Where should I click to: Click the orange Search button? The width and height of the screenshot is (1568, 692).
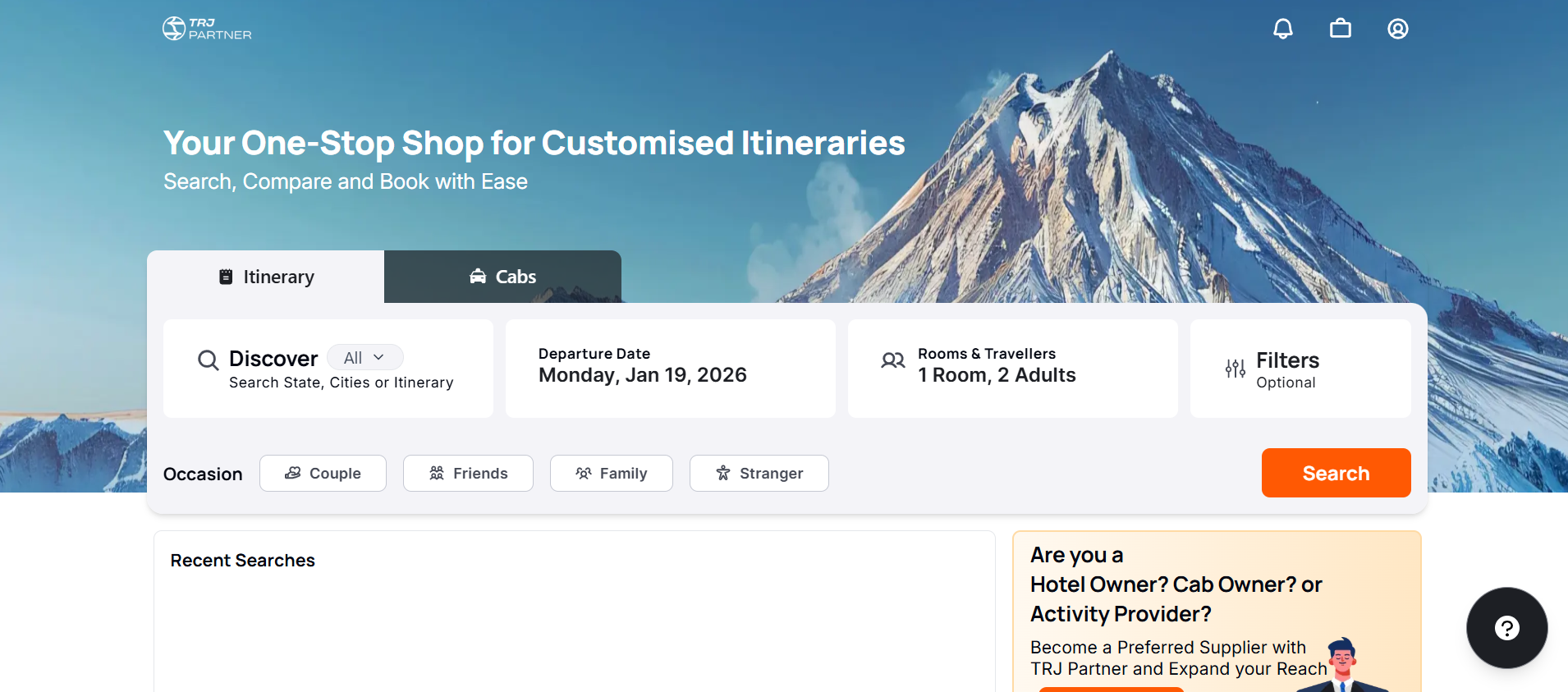click(1336, 473)
